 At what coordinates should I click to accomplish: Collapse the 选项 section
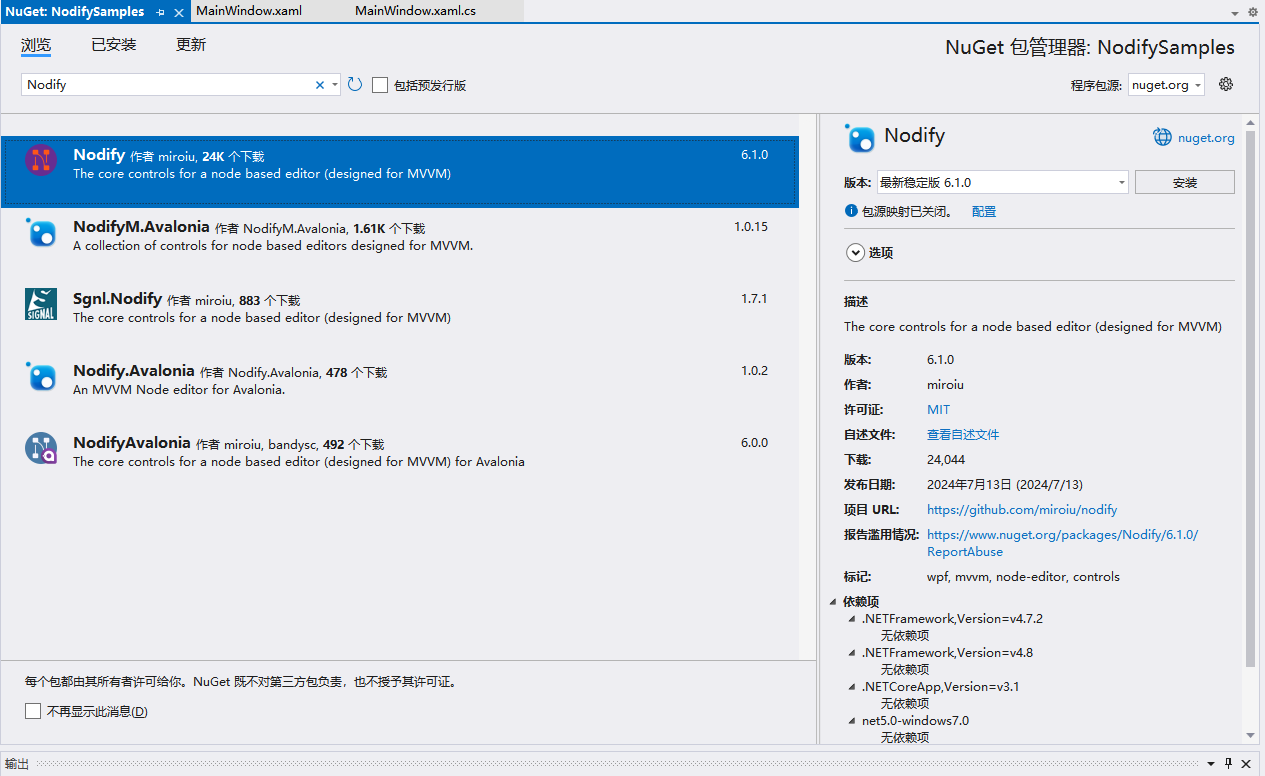pyautogui.click(x=855, y=252)
